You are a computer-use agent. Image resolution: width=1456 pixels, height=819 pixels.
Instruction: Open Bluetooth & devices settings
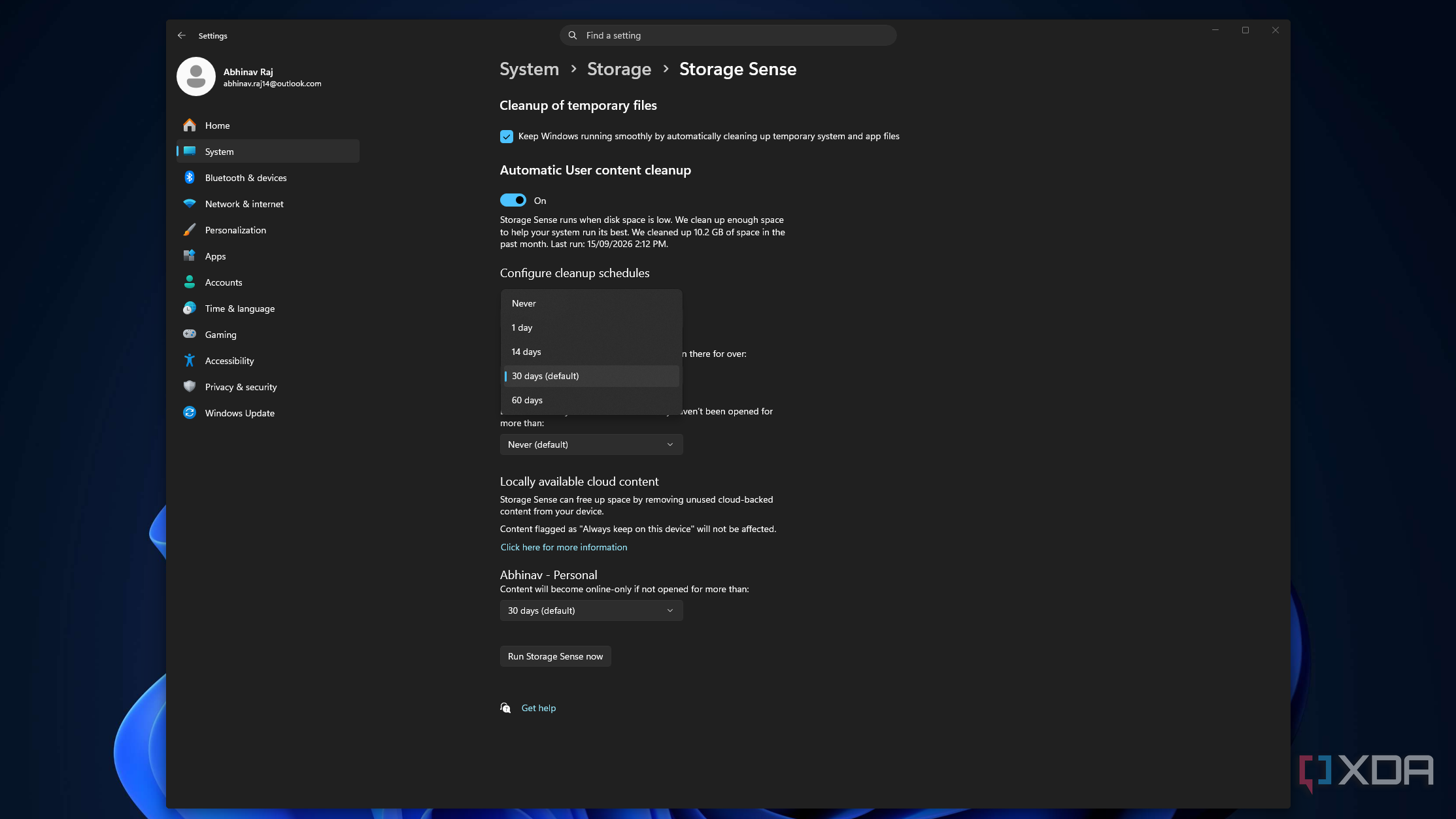click(x=267, y=177)
